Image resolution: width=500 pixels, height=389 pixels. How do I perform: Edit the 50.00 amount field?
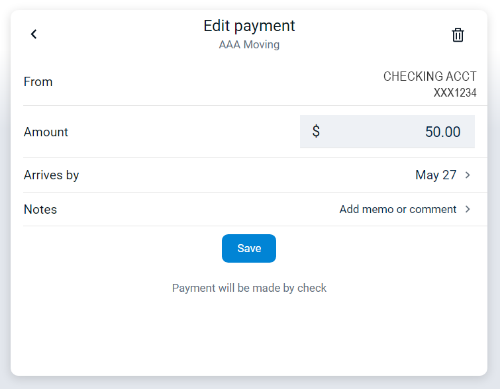tap(387, 131)
